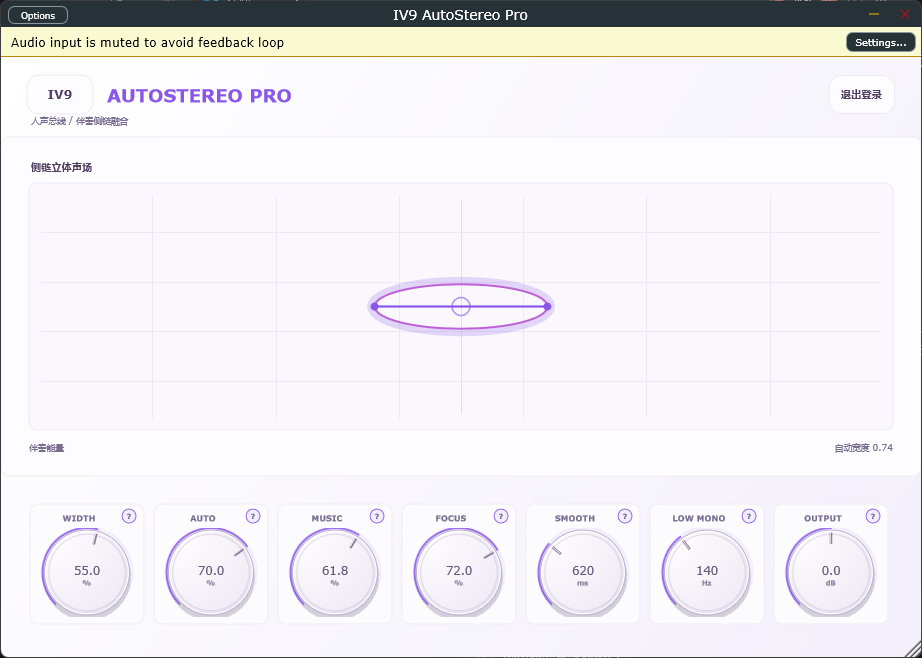Click the WIDTH knob at 55.0 %
The height and width of the screenshot is (658, 922).
(87, 573)
